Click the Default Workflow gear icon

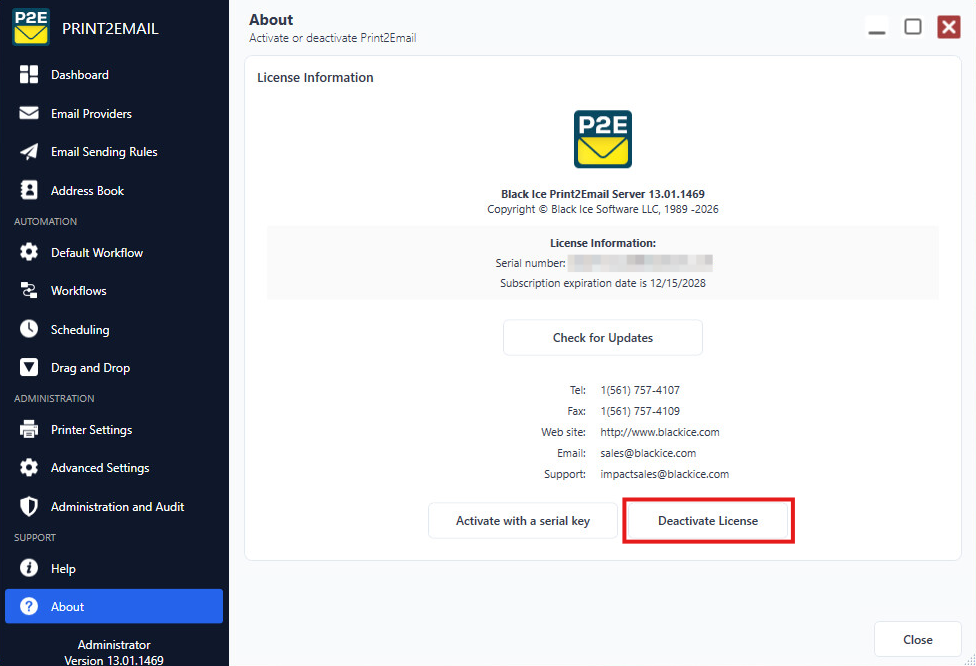[29, 252]
